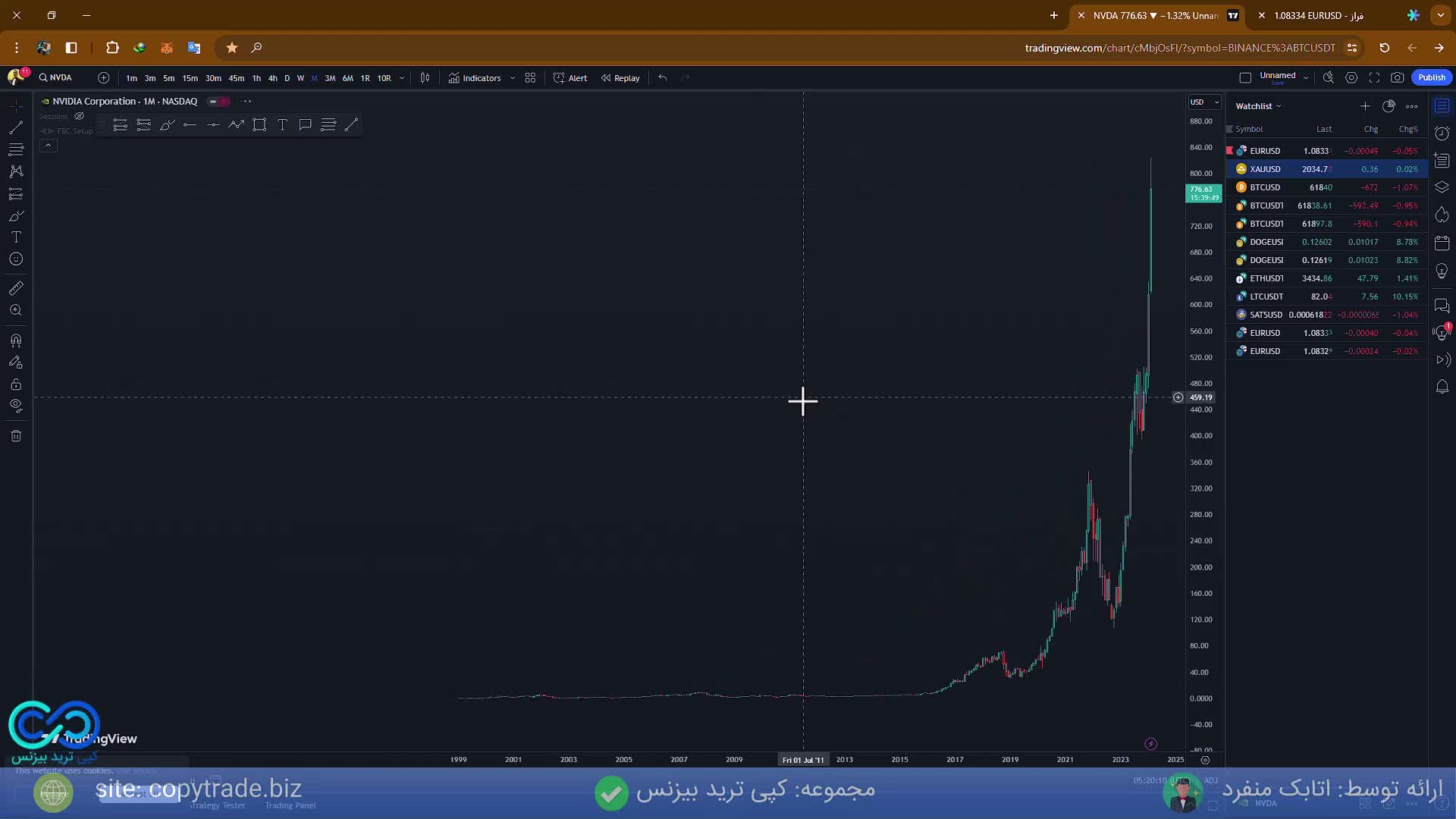Click the trash remove drawings icon
This screenshot has height=819, width=1456.
coord(16,436)
